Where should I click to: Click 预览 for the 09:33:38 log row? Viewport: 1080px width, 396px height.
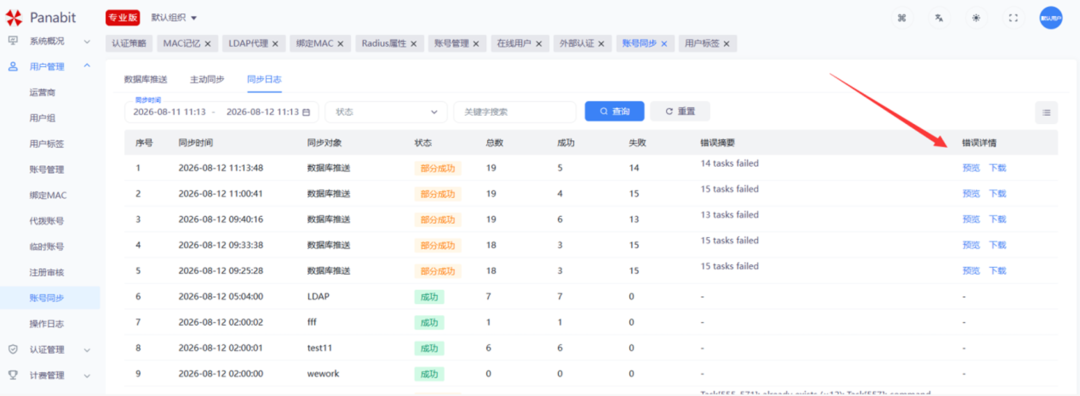click(971, 244)
